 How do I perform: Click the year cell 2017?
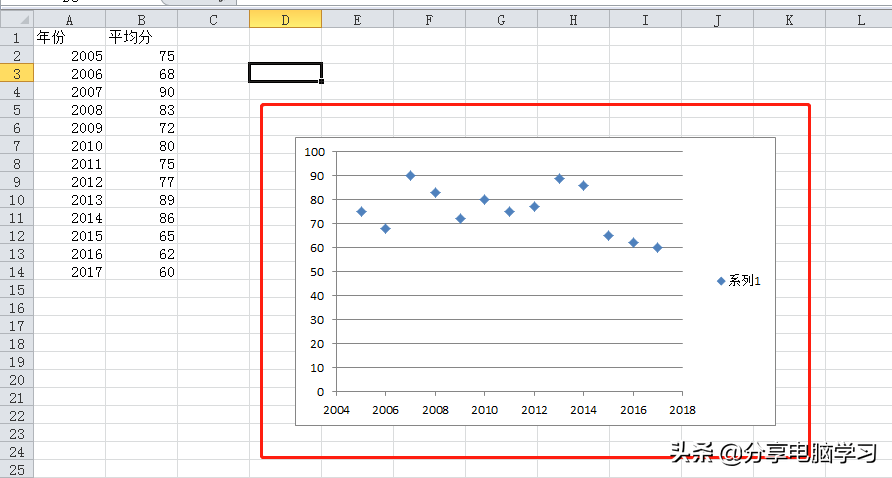click(69, 272)
